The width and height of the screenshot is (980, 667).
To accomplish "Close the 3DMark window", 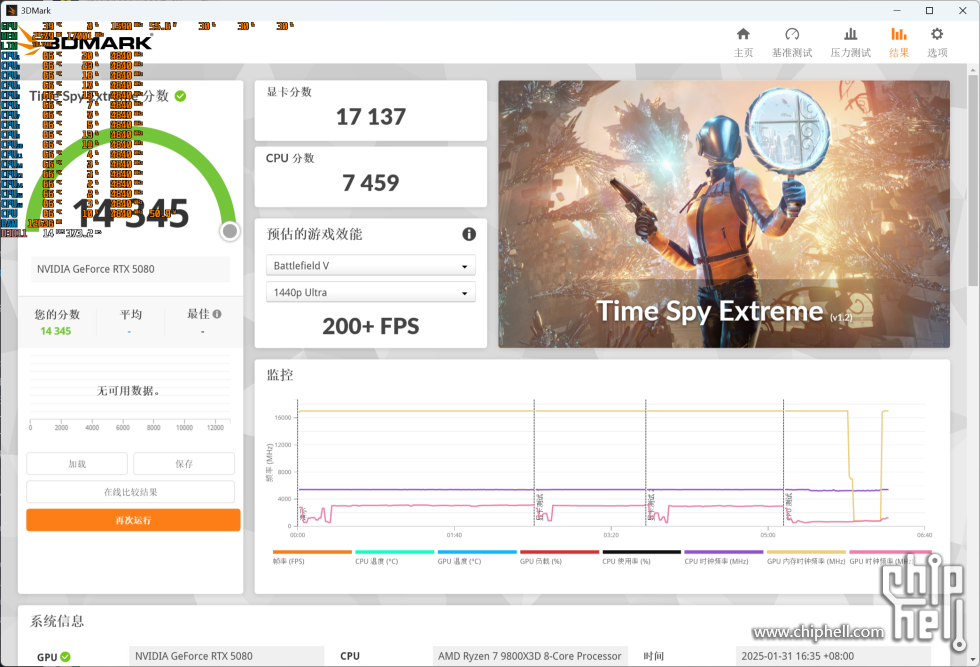I will [x=962, y=11].
